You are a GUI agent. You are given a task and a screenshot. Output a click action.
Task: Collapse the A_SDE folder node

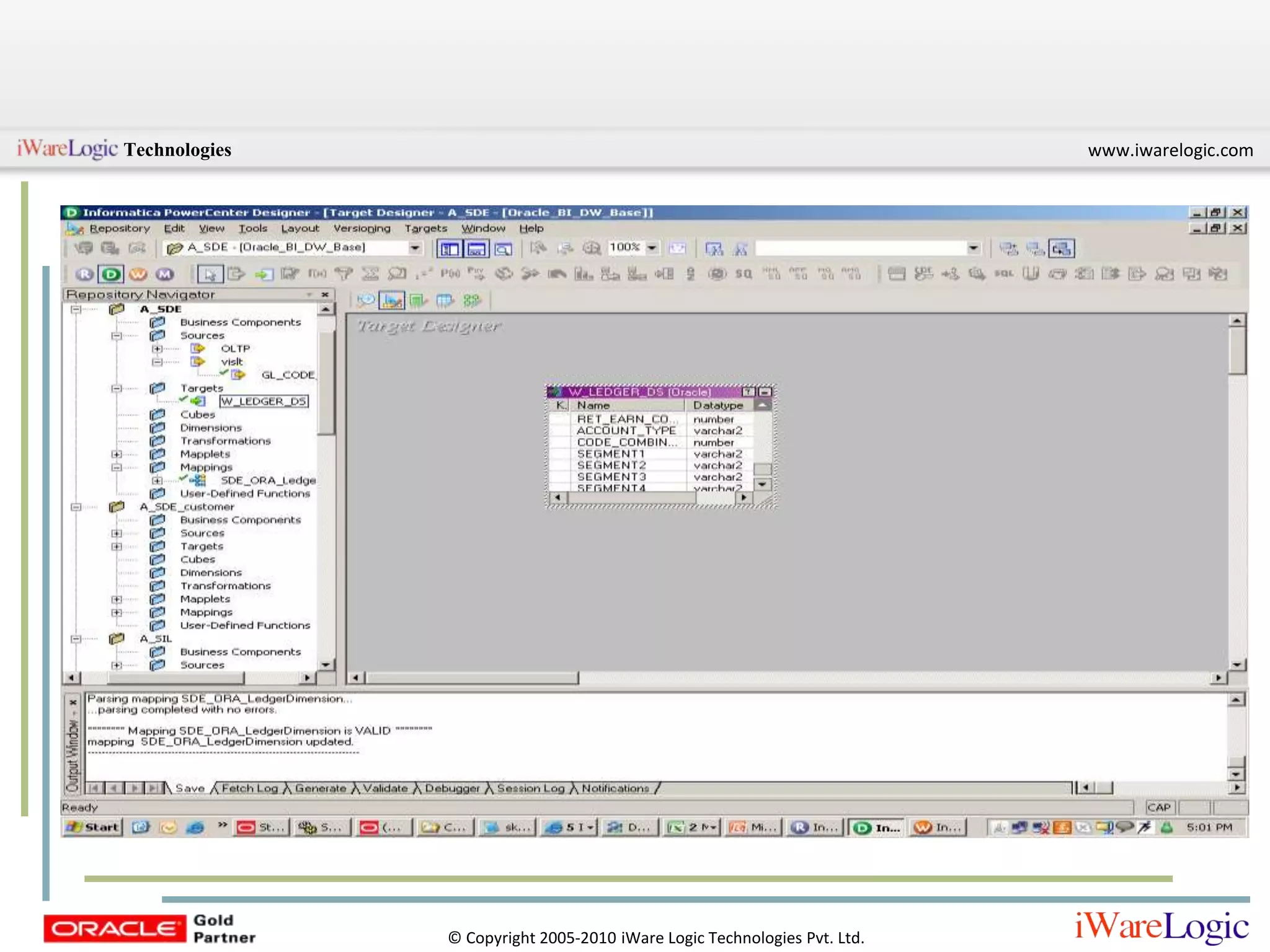tap(76, 309)
